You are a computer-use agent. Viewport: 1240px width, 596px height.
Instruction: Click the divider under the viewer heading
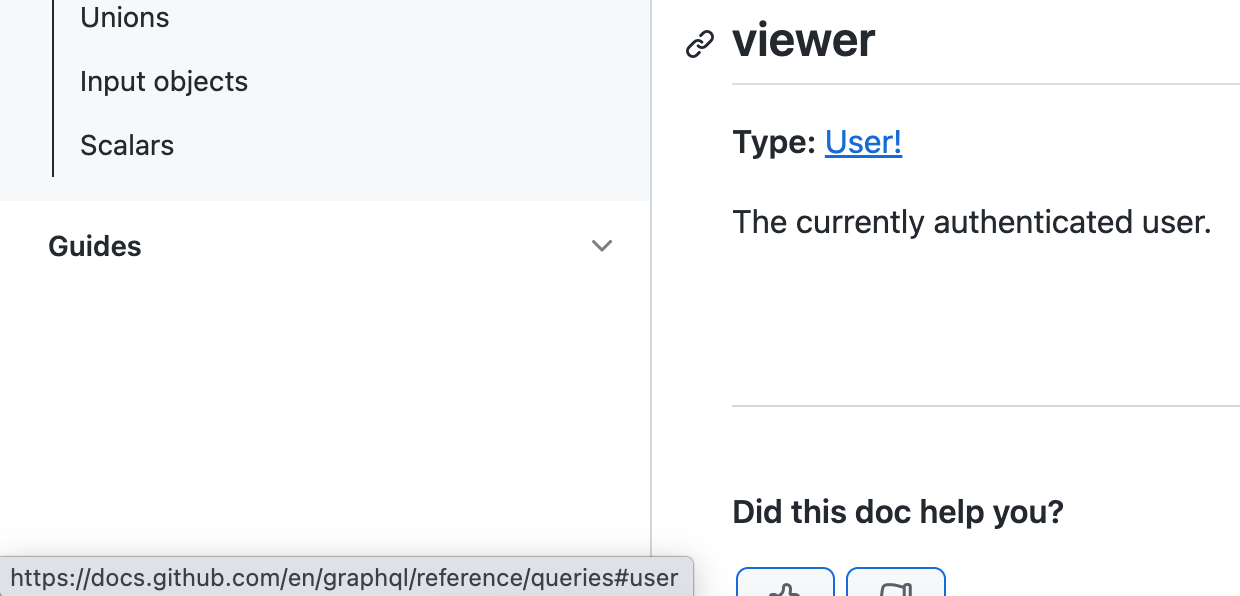pos(986,84)
